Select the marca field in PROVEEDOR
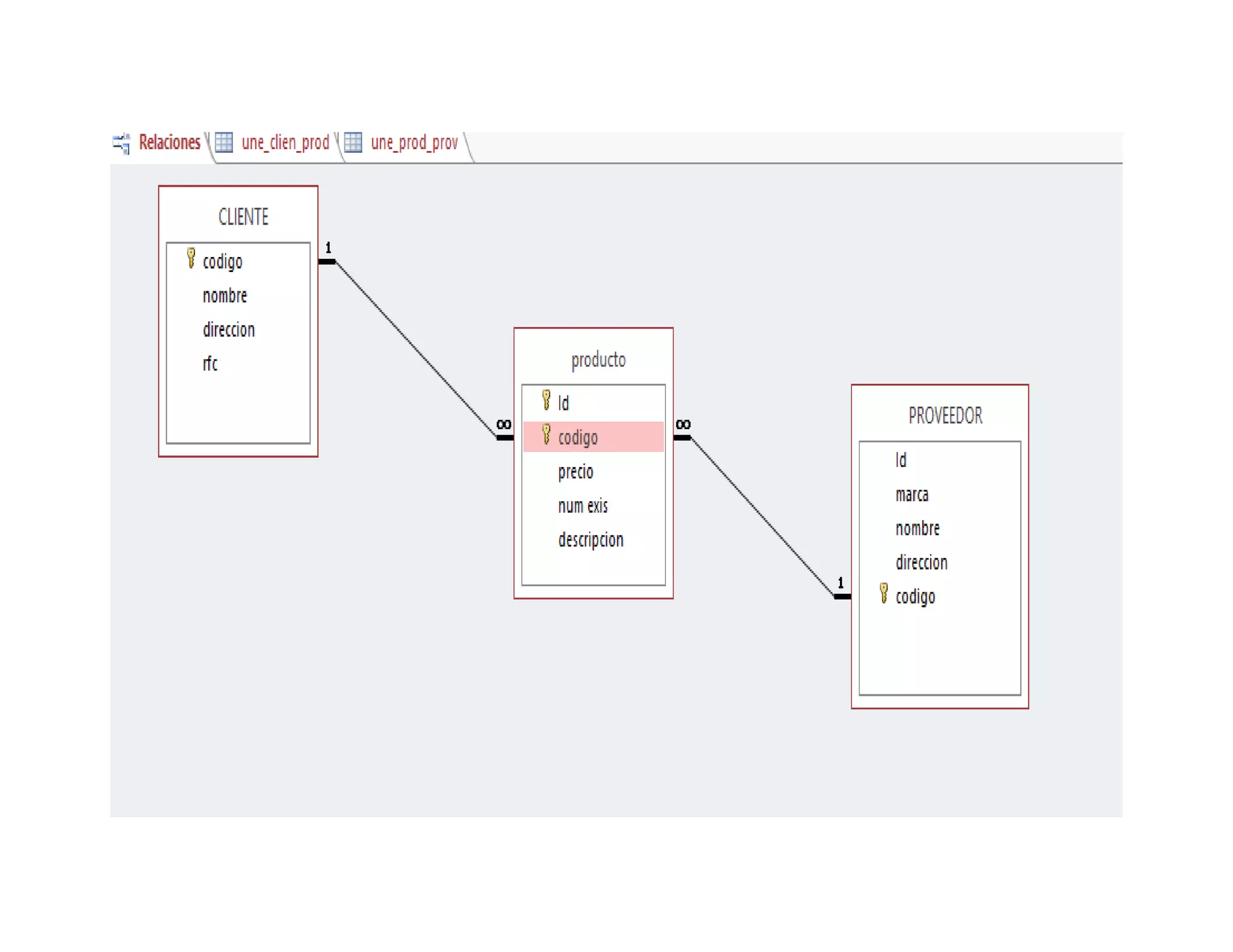 (x=912, y=495)
